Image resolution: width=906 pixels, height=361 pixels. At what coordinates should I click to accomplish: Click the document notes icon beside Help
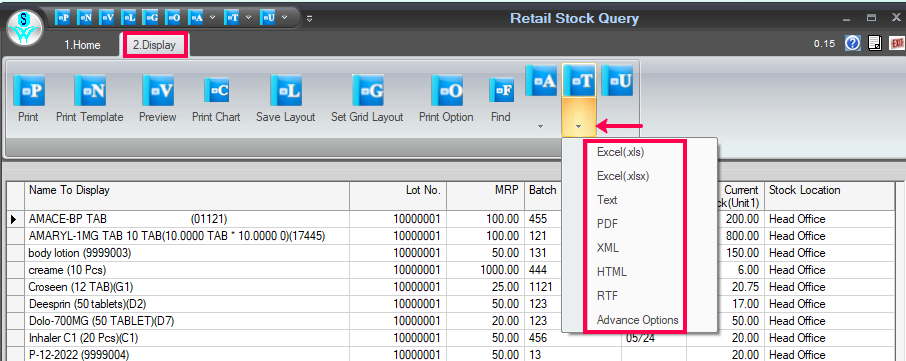(x=875, y=43)
